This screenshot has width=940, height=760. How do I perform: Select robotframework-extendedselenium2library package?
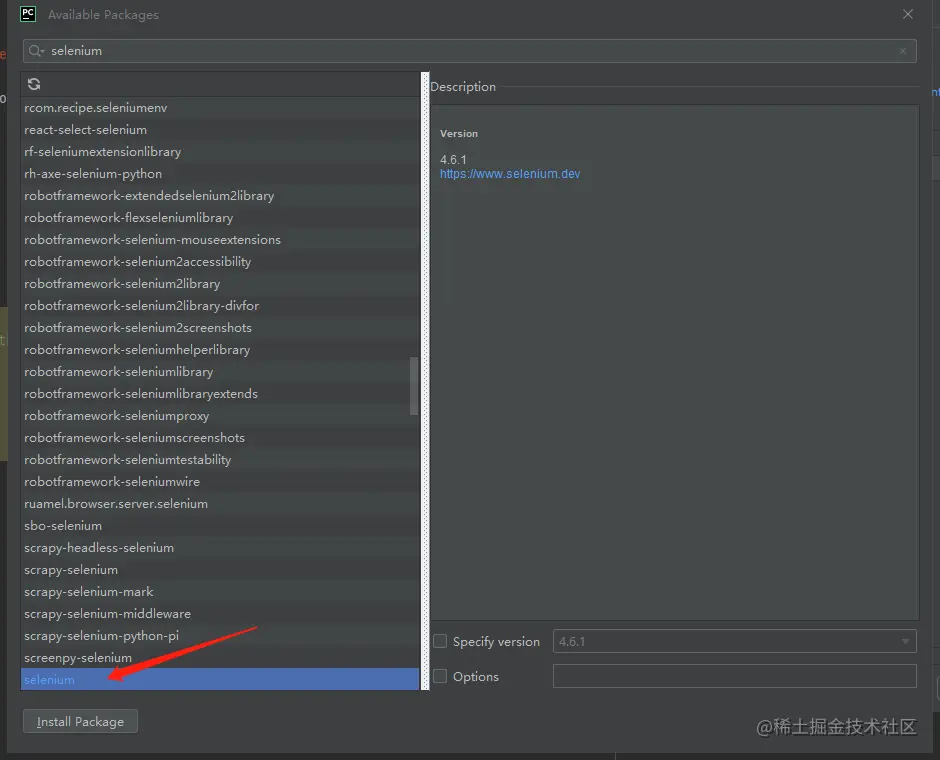(220, 196)
